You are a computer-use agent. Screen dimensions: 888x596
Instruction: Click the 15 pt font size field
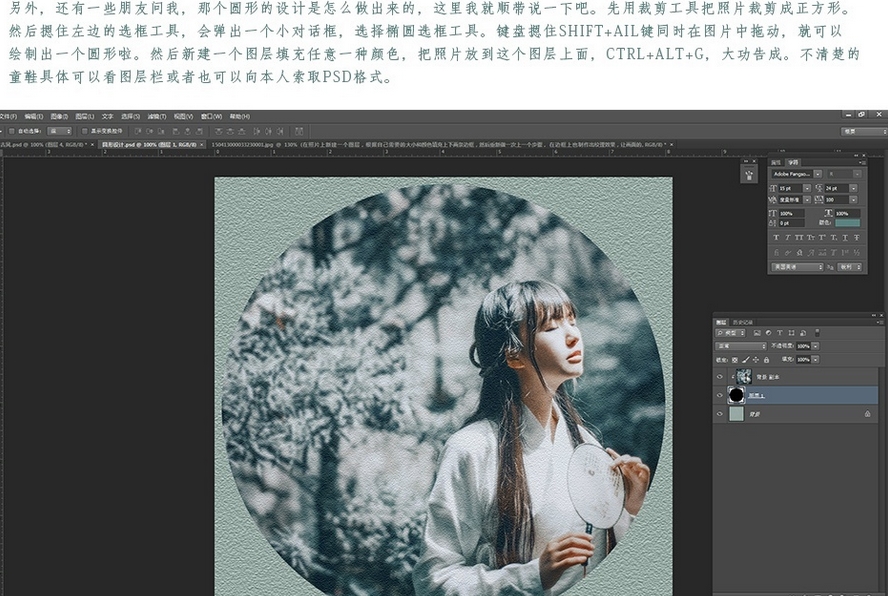tap(790, 188)
